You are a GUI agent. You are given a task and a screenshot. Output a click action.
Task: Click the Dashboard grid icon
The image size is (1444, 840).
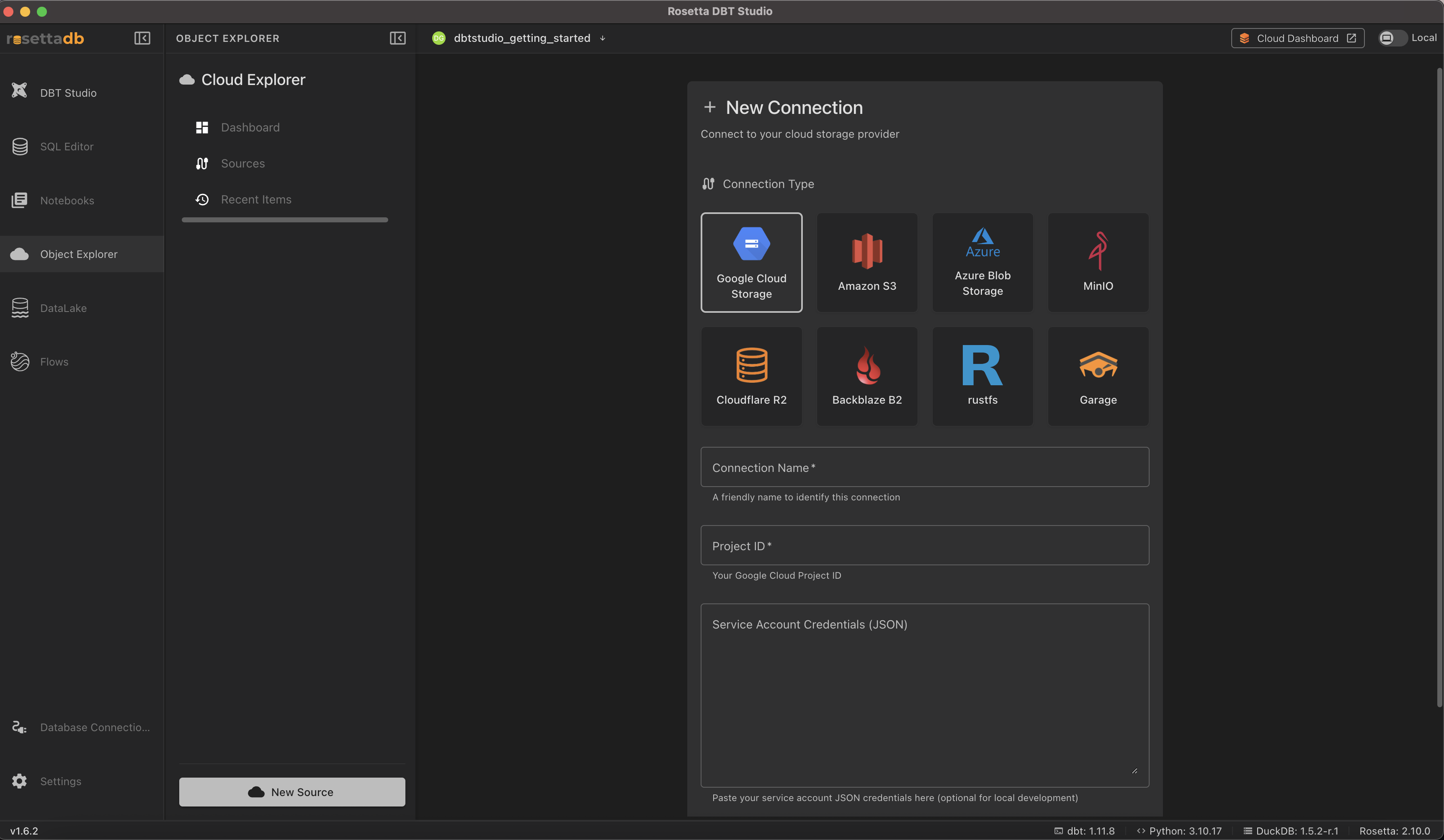tap(202, 127)
